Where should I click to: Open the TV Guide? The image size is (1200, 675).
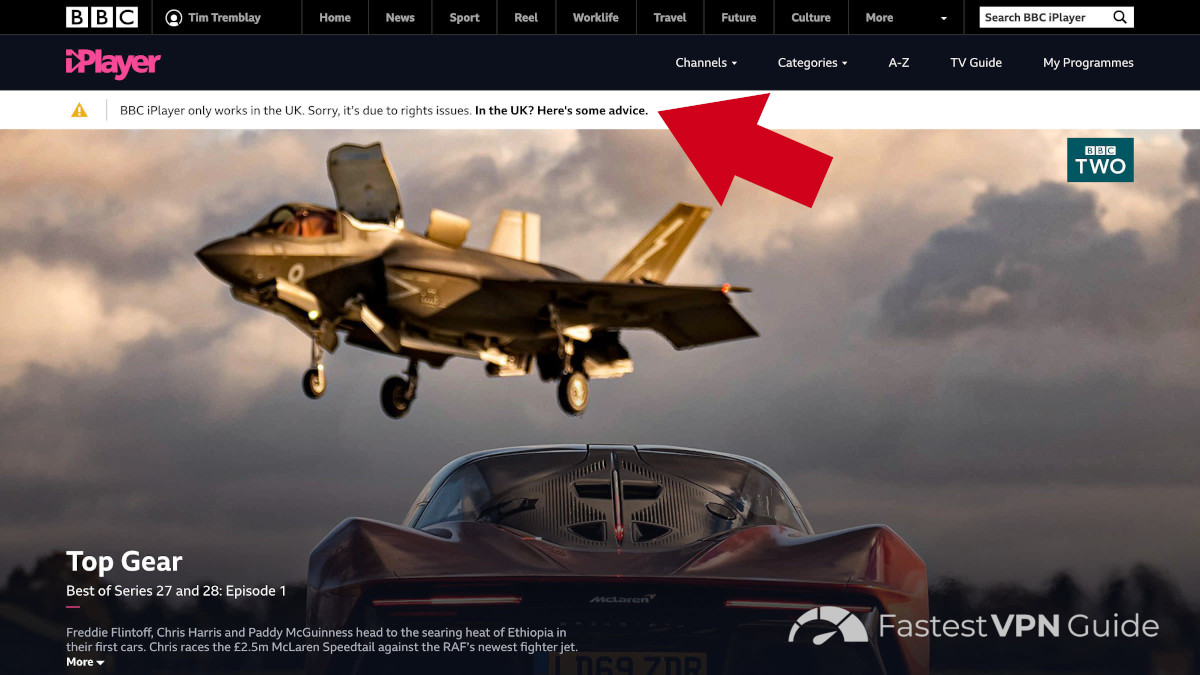[x=976, y=62]
